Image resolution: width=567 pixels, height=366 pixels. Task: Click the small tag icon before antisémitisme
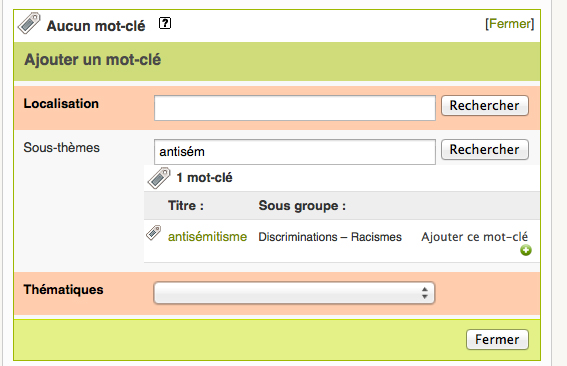point(154,233)
